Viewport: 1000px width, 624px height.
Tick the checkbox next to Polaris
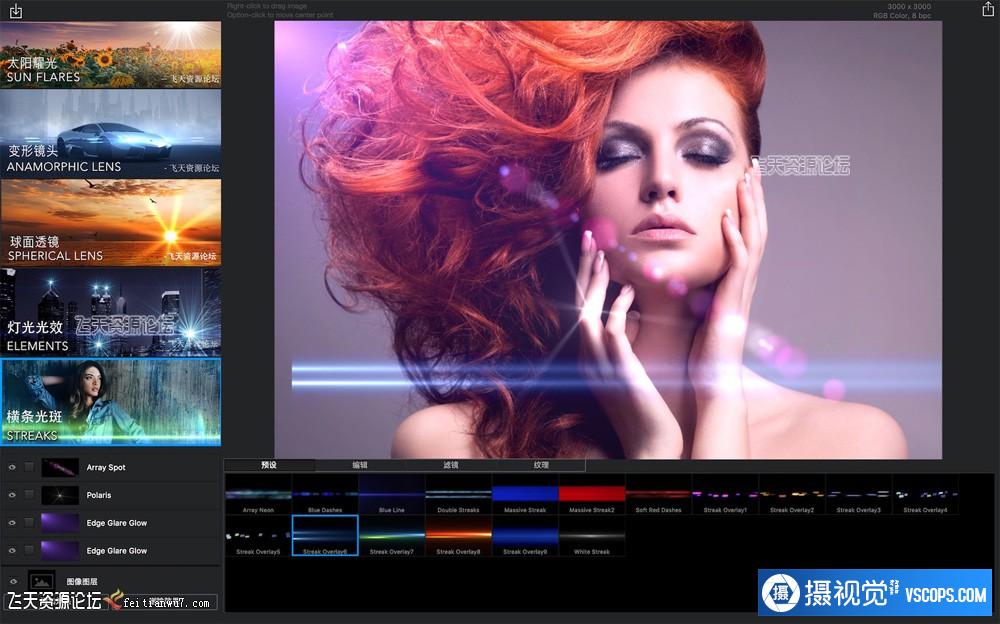click(29, 495)
